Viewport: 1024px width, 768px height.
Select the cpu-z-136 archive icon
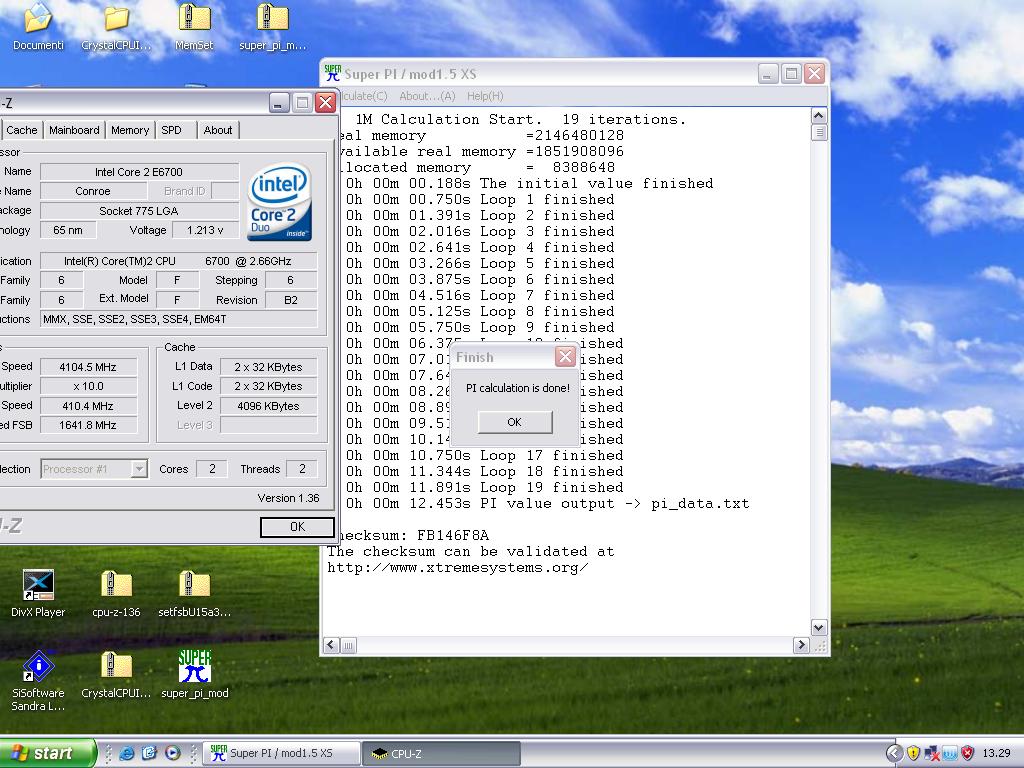coord(116,593)
